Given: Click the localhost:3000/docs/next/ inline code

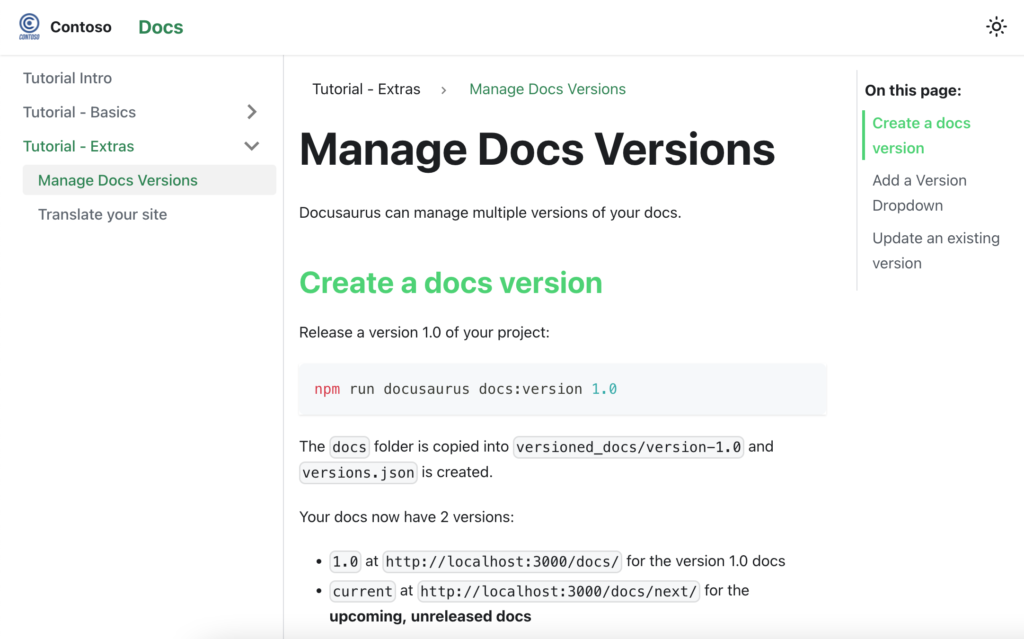Looking at the screenshot, I should coord(558,591).
